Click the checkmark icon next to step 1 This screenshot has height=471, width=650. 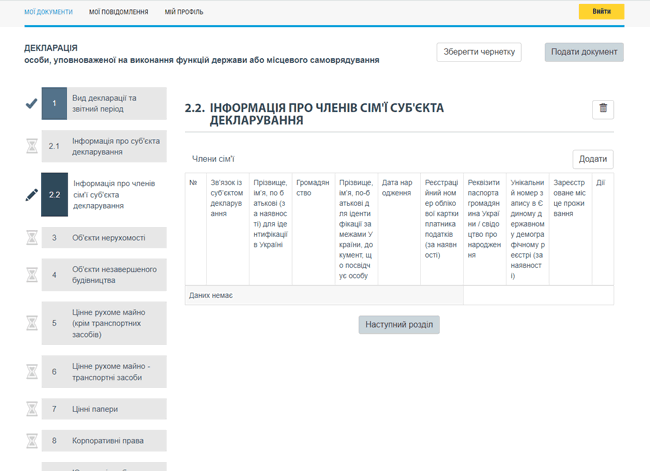click(31, 103)
